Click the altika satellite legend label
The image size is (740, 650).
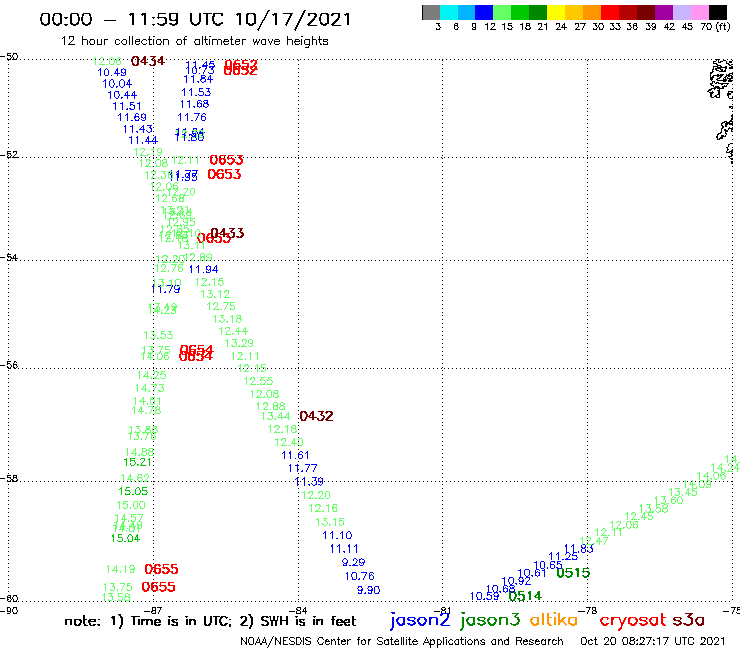point(554,620)
